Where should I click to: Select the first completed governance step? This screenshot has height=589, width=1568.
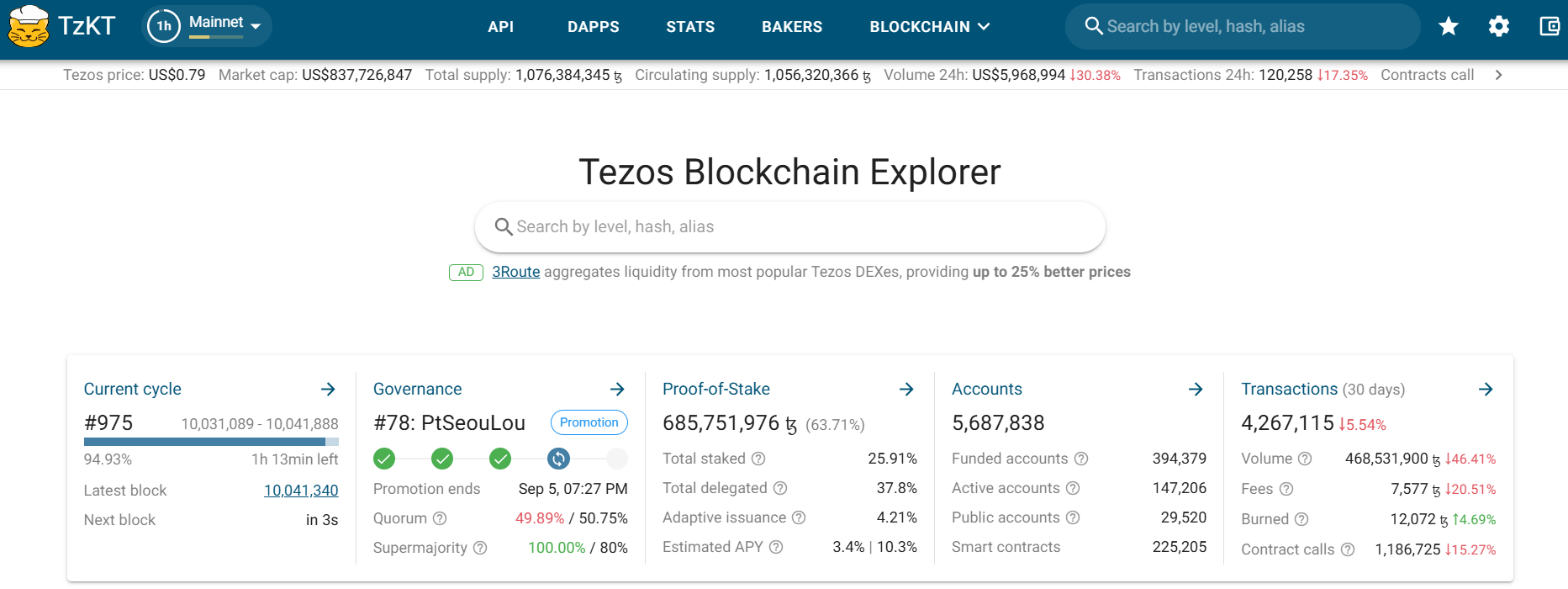click(x=384, y=459)
